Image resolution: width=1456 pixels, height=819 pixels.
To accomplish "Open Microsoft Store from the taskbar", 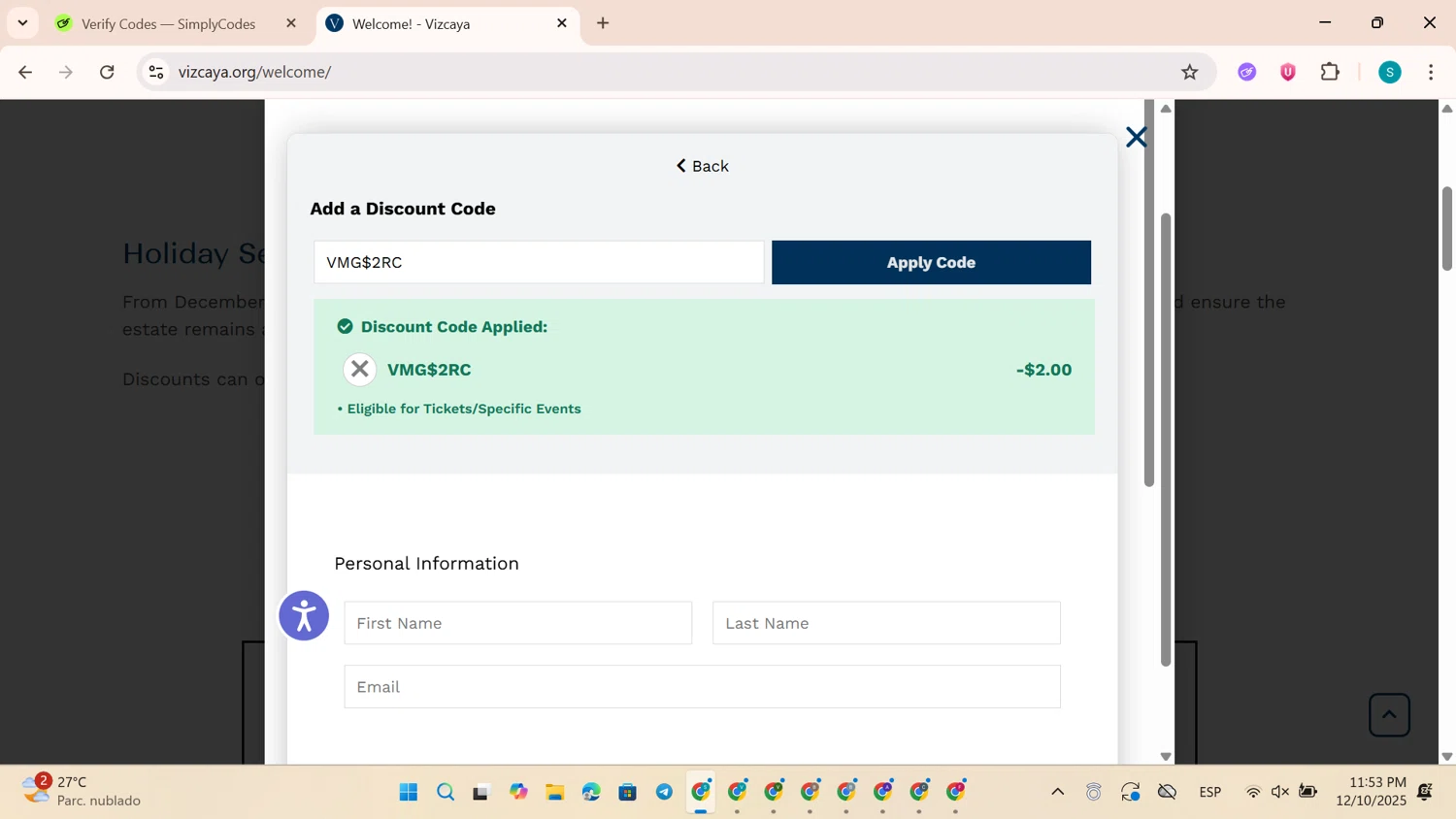I will point(628,792).
